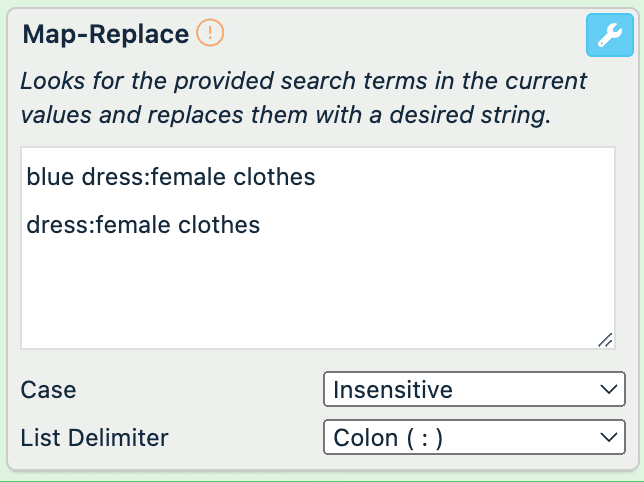The height and width of the screenshot is (482, 644).
Task: Click the orange warning exclamation icon
Action: point(210,33)
